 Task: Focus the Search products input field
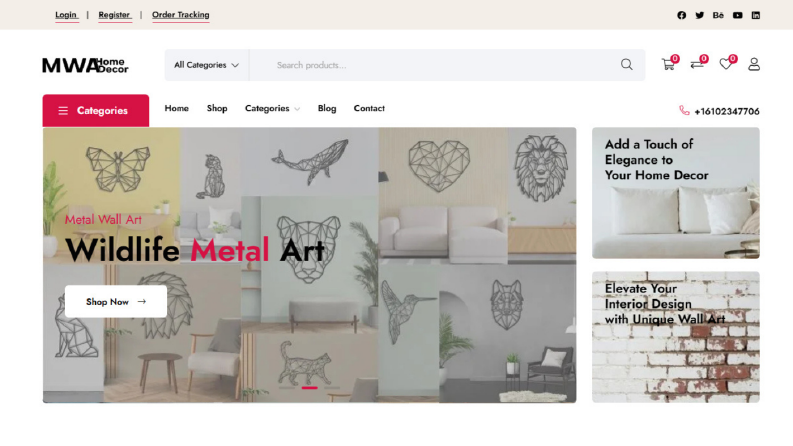435,65
